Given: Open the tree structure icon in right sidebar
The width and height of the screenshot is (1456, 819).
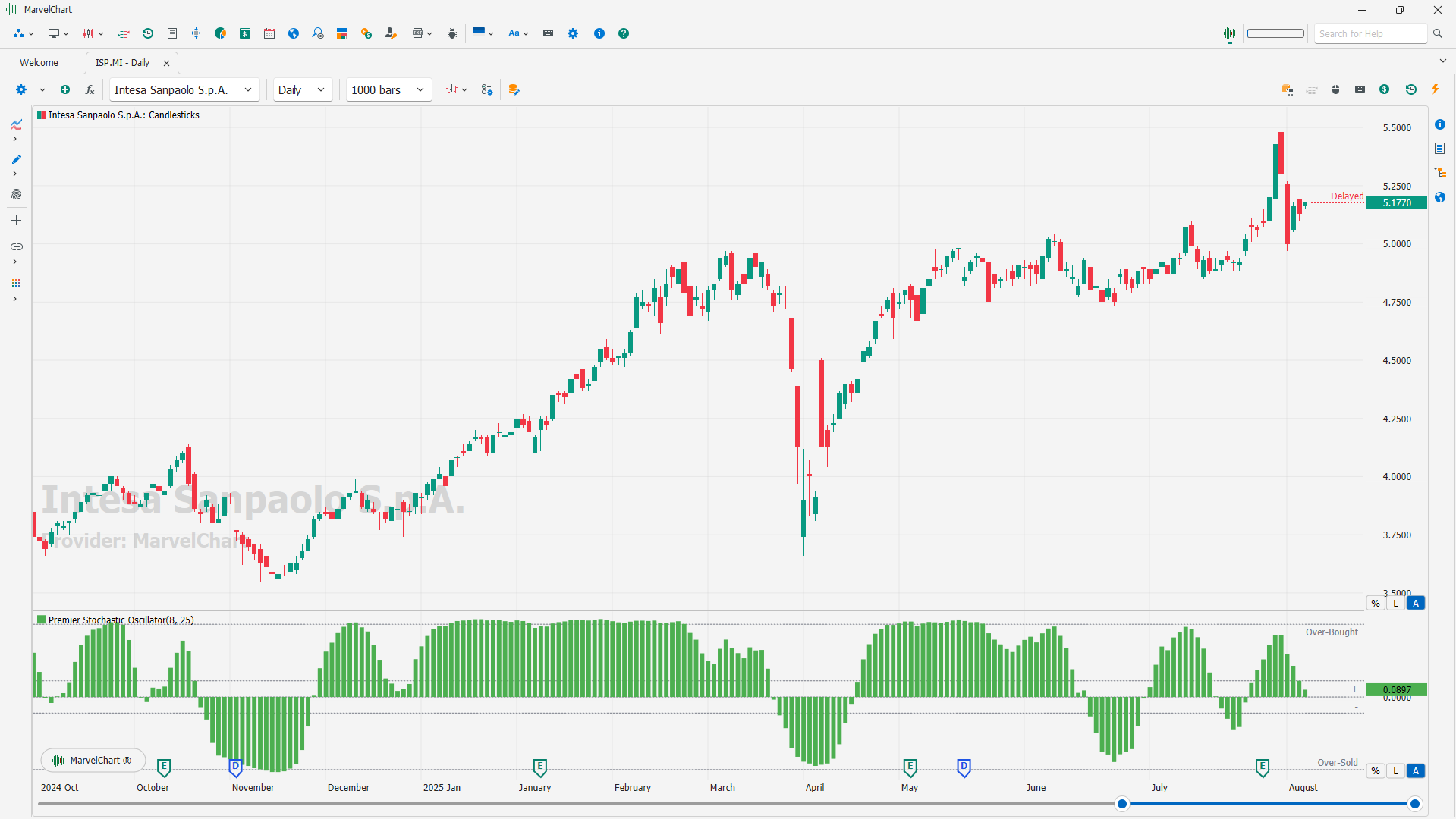Looking at the screenshot, I should (1440, 173).
